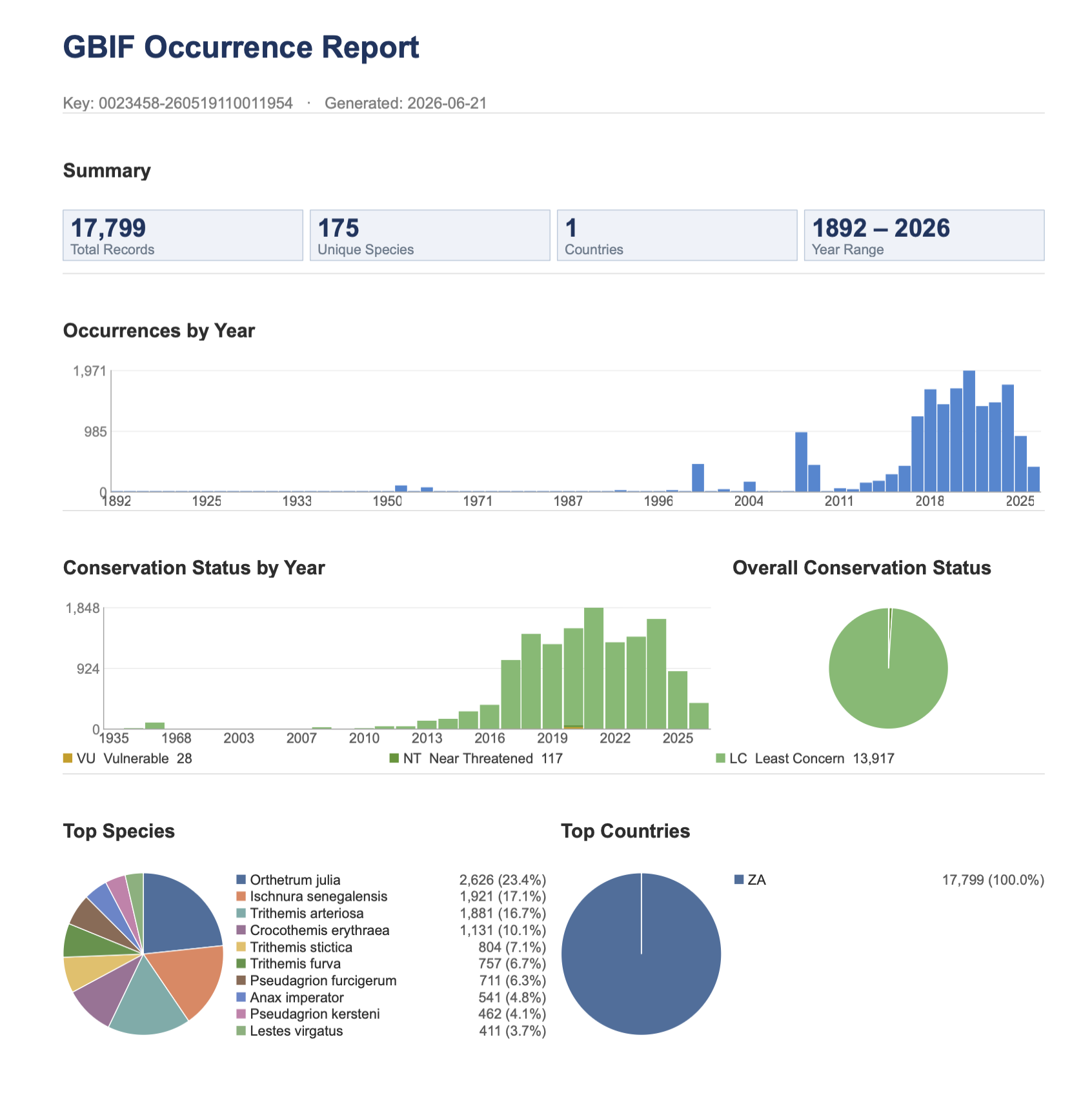Click the Pseudagrion kersteni species name

pyautogui.click(x=315, y=1014)
